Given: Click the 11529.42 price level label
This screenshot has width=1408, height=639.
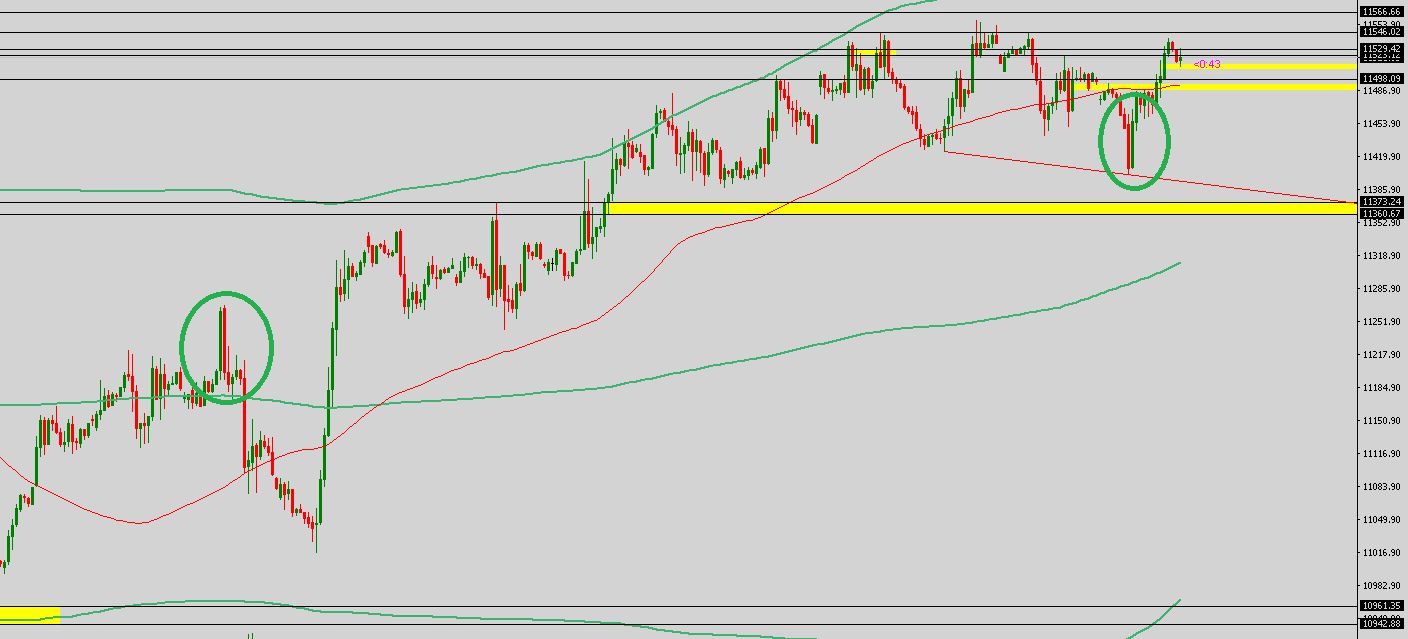Looking at the screenshot, I should point(1381,48).
